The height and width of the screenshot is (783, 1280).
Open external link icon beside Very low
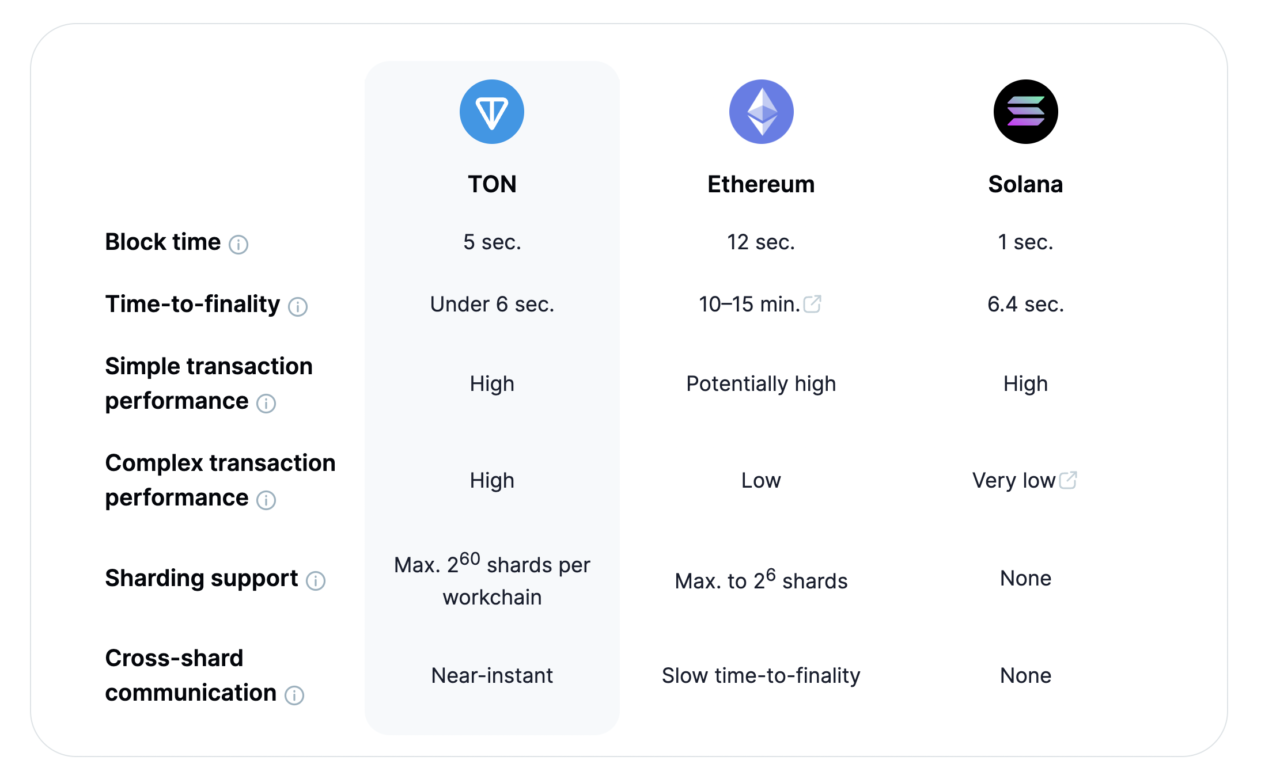pyautogui.click(x=1068, y=480)
